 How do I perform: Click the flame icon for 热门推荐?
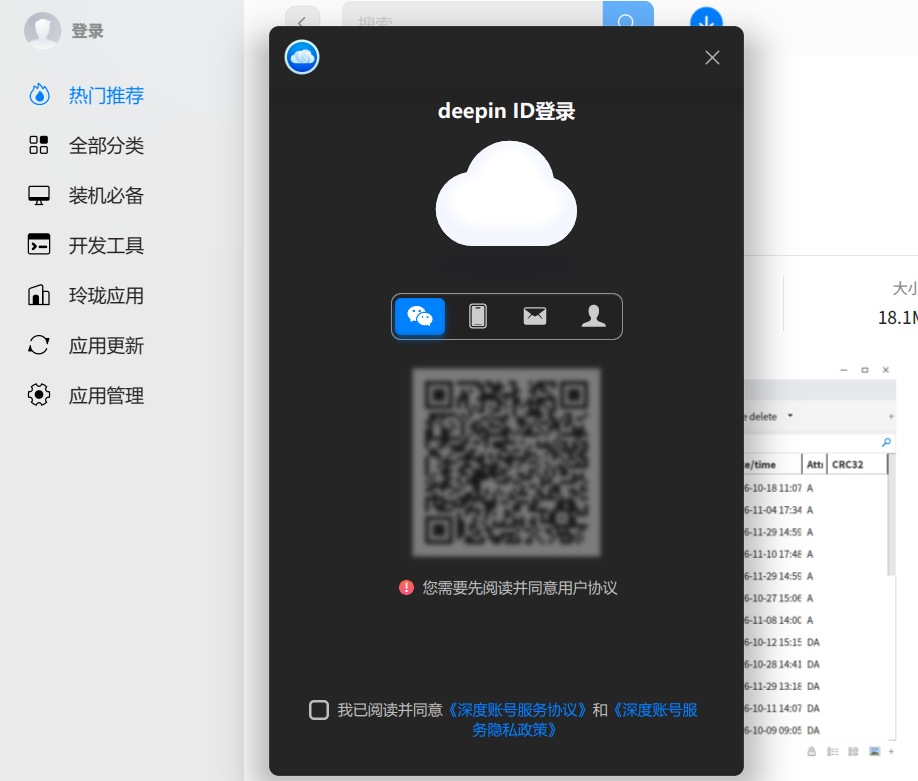pos(39,94)
